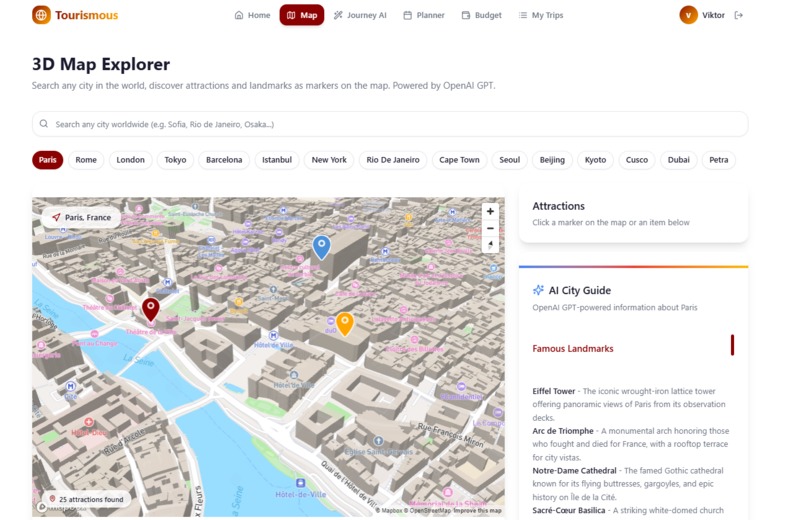This screenshot has width=806, height=520.
Task: Pick the Beijing city chip
Action: coord(552,160)
